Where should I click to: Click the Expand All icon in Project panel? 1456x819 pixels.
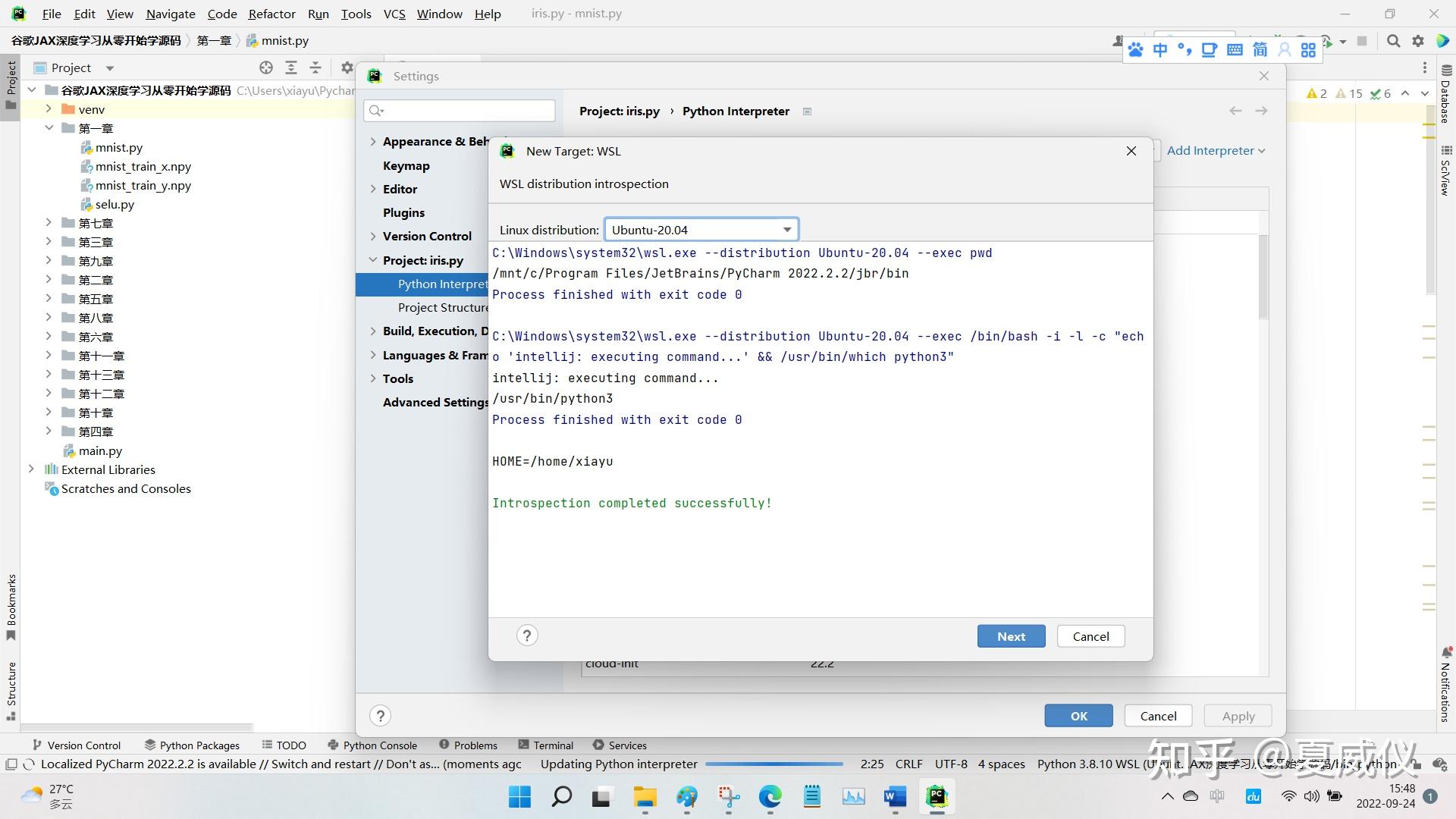291,67
